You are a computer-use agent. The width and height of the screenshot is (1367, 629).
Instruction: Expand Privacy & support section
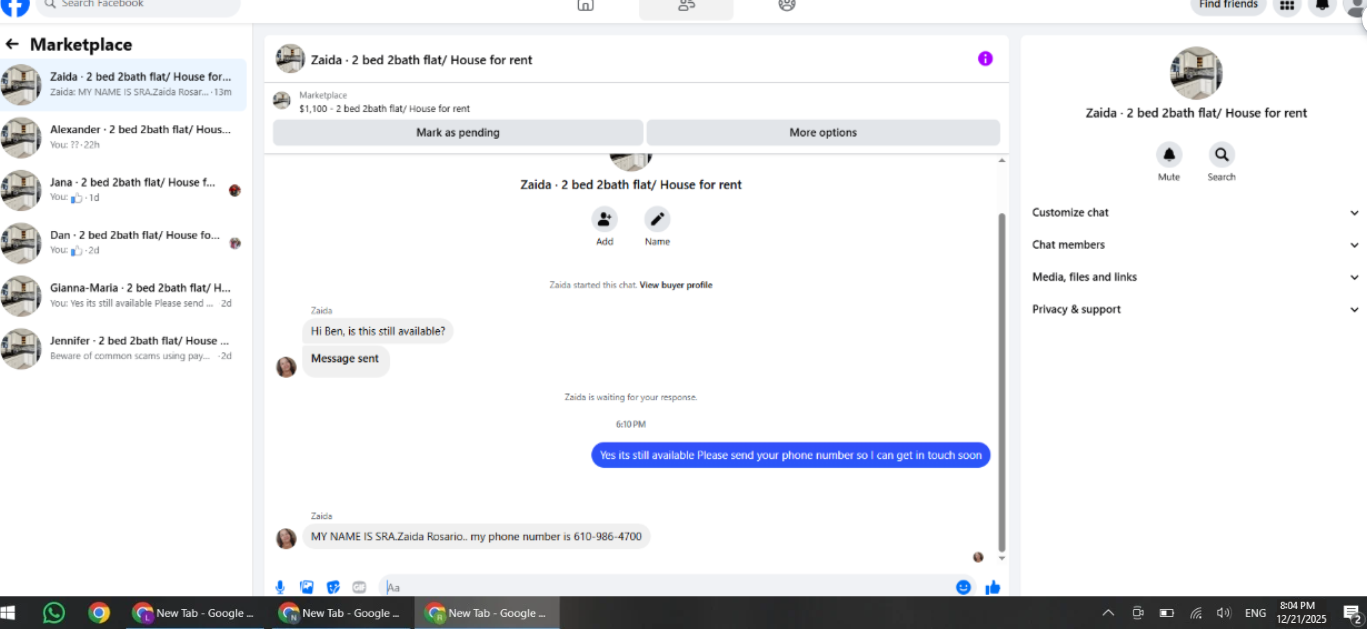(x=1195, y=309)
